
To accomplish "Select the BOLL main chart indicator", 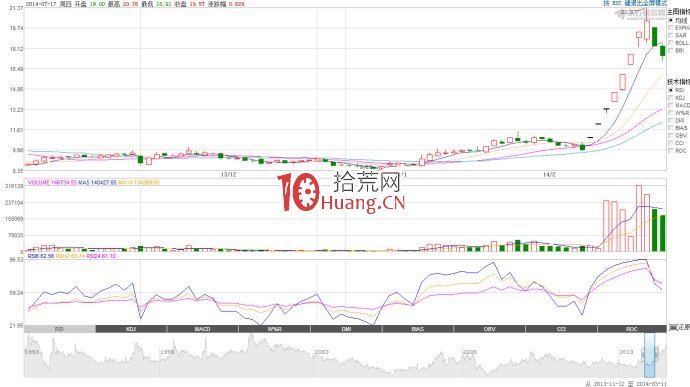I will (x=671, y=43).
